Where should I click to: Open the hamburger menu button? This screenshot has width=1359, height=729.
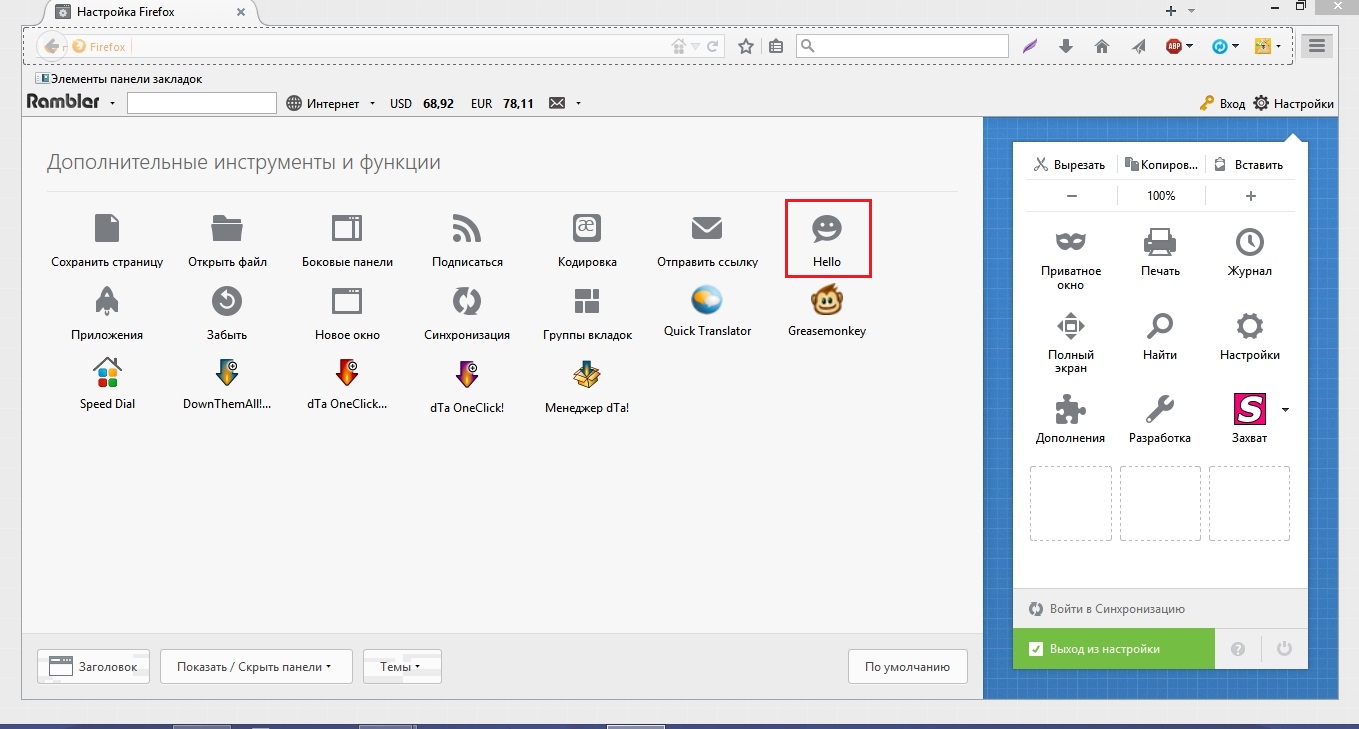click(1316, 46)
